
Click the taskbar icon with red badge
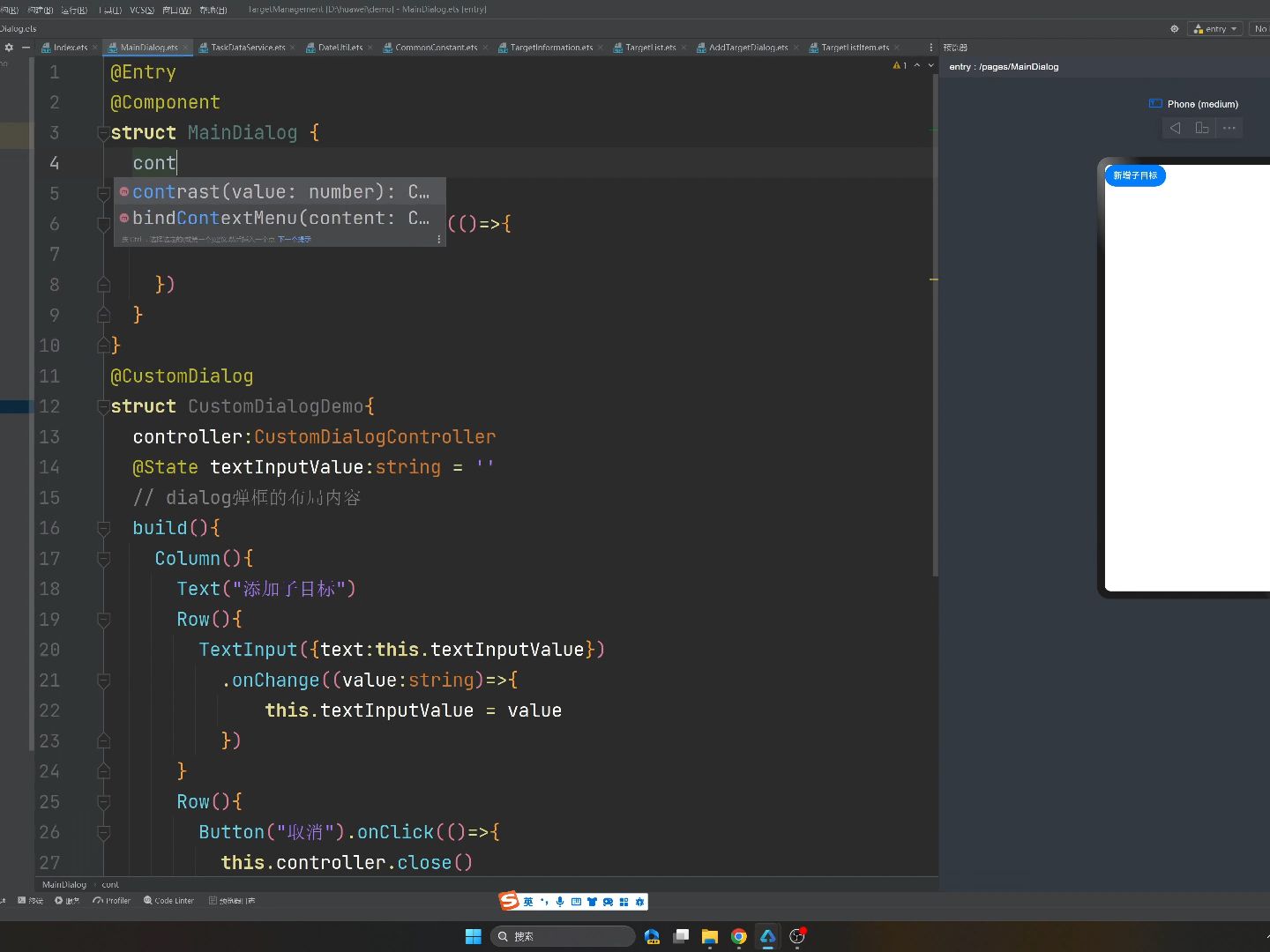click(x=797, y=936)
